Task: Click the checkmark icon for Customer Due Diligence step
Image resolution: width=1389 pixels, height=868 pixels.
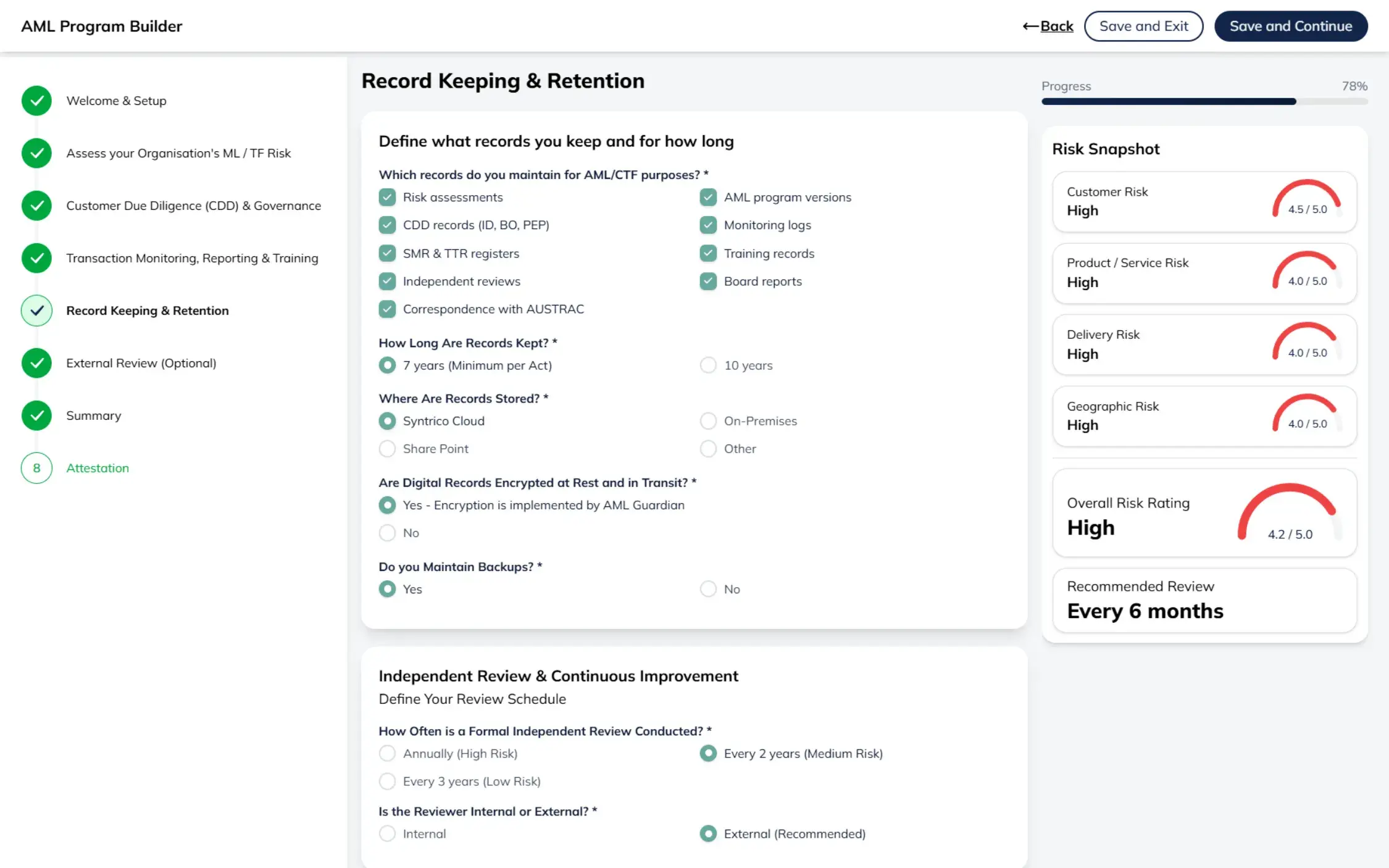Action: (x=36, y=206)
